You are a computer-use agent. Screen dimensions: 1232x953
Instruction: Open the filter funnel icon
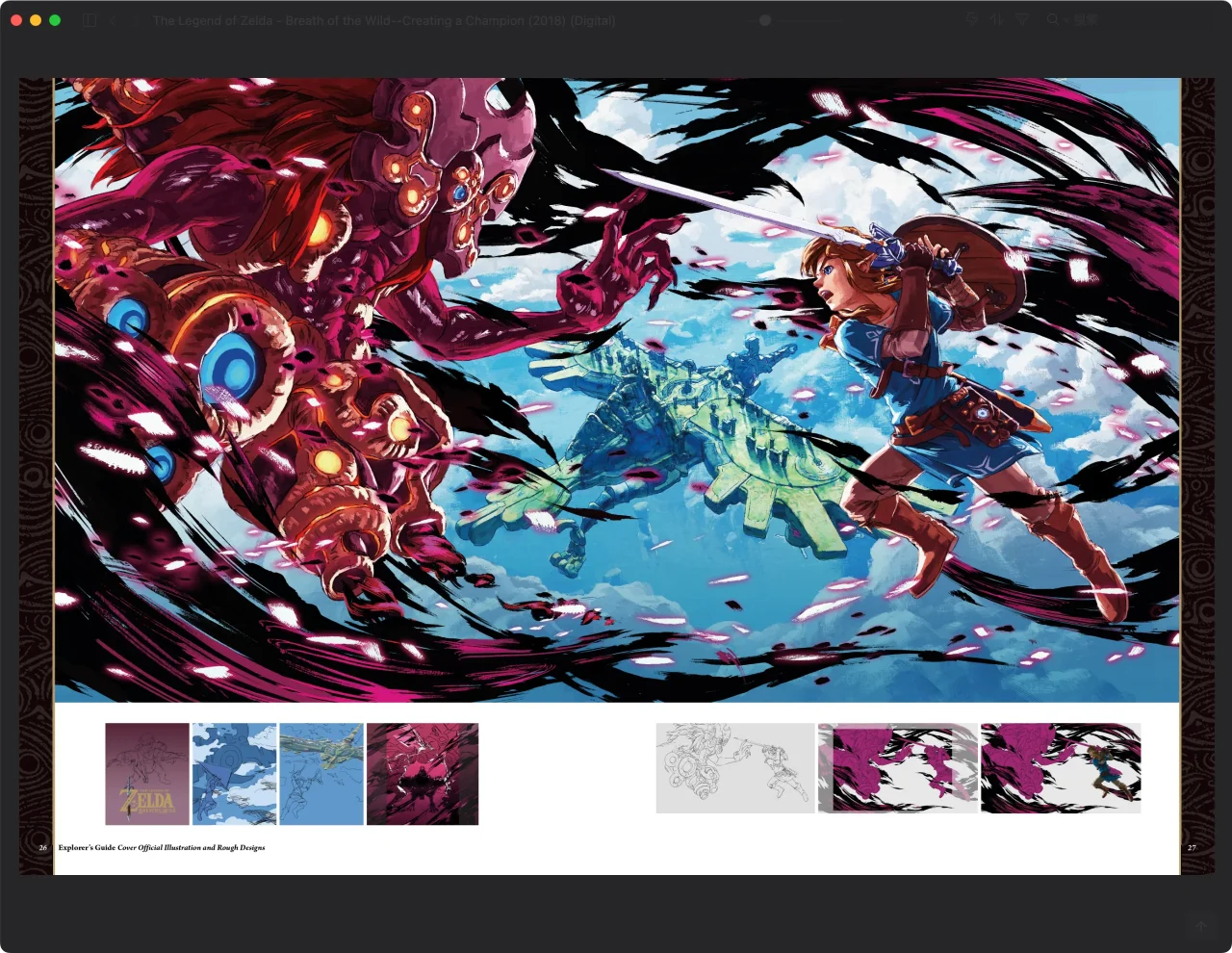(x=1022, y=20)
